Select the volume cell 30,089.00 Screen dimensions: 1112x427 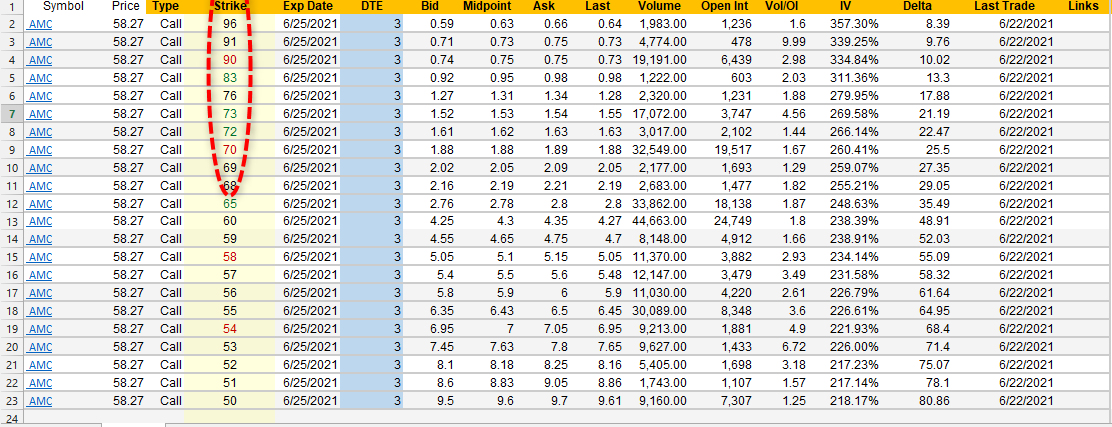tap(660, 312)
